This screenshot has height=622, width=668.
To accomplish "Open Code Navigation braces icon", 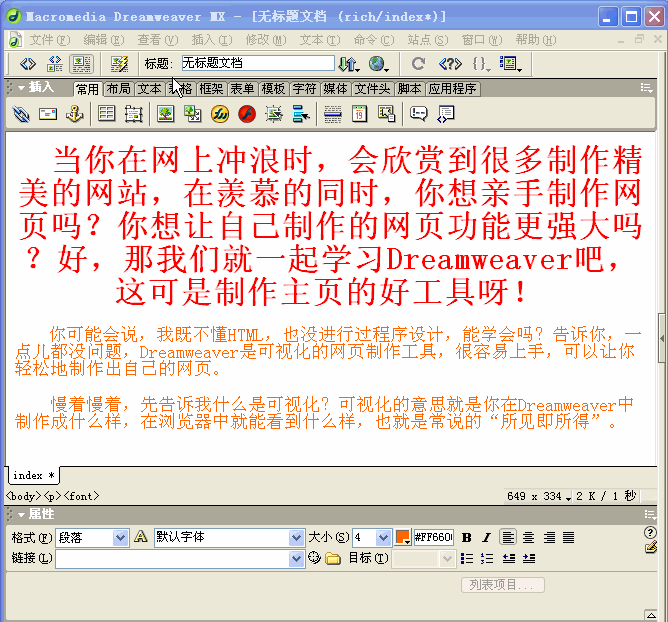I will click(x=481, y=64).
